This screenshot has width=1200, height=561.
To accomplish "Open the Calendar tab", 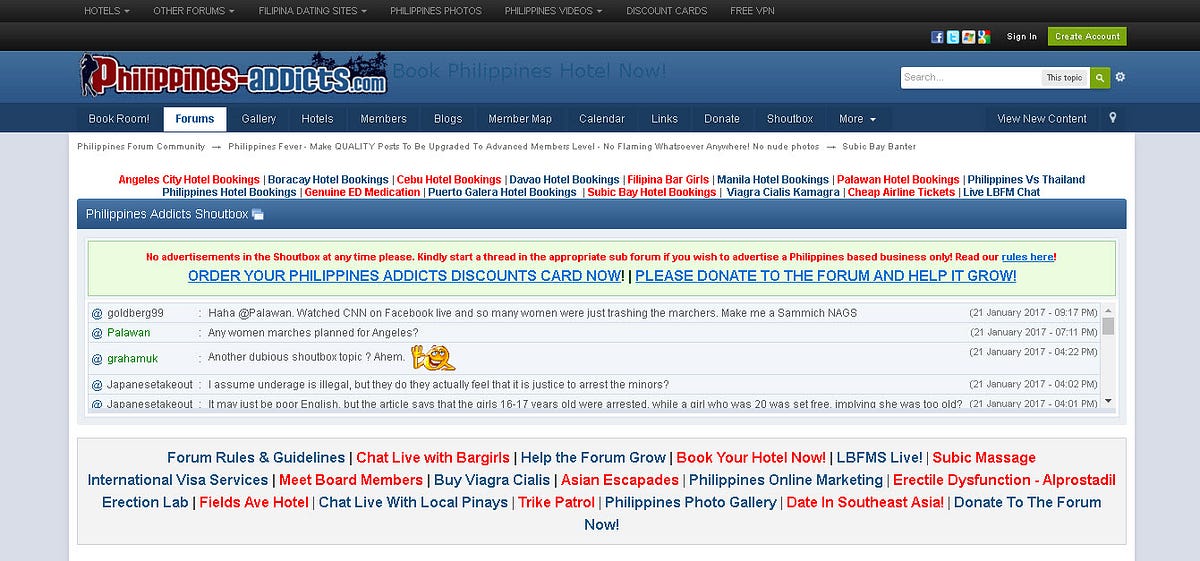I will coord(602,118).
